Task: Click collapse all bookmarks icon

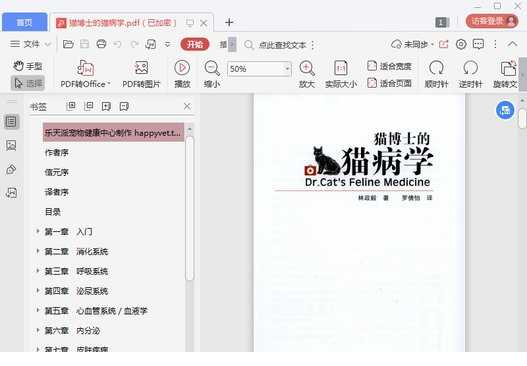Action: [88, 106]
